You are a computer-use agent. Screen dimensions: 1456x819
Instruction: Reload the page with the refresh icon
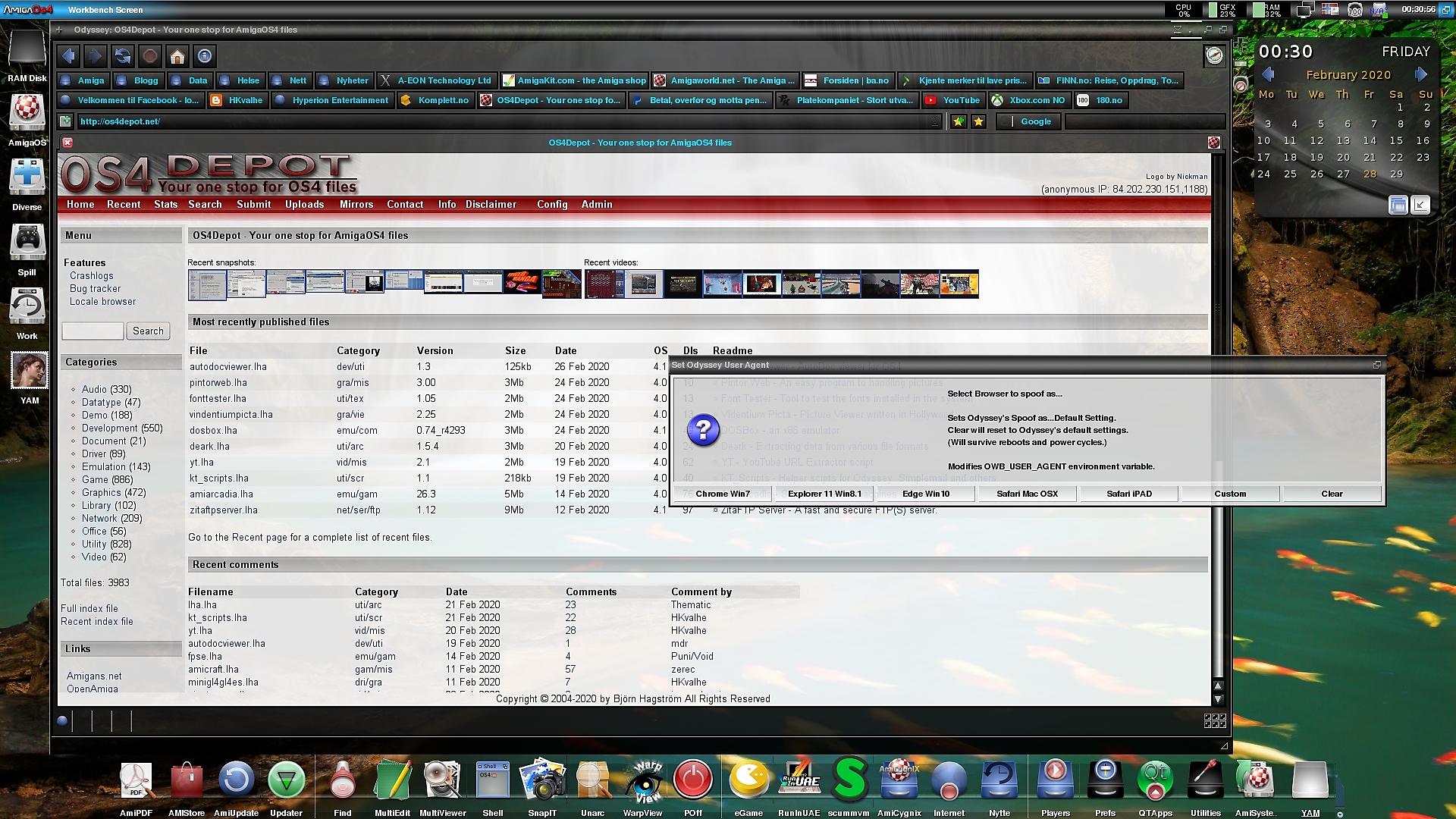122,56
